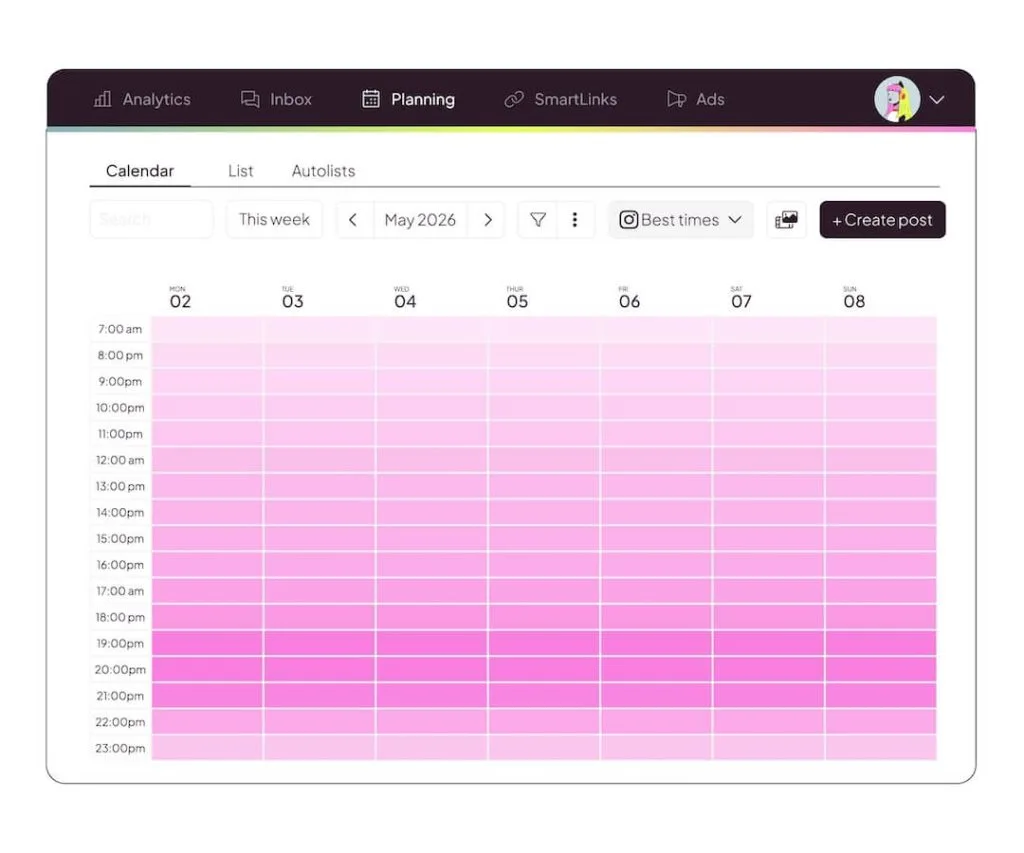The height and width of the screenshot is (853, 1024).
Task: Select the Planning calendar icon
Action: point(371,99)
